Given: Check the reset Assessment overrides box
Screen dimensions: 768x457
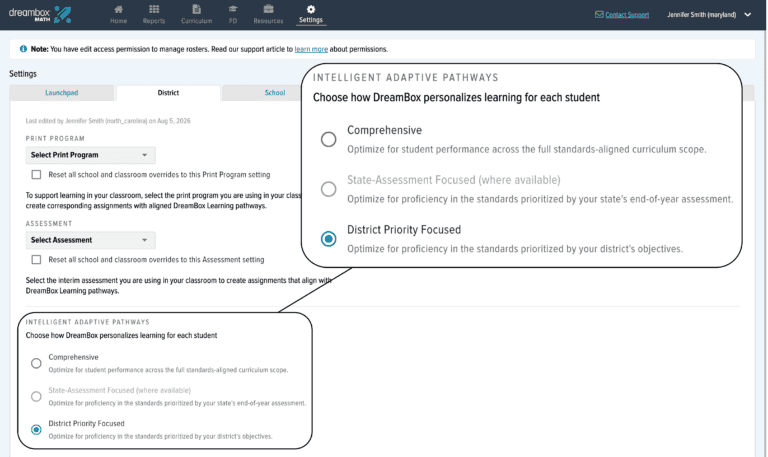Looking at the screenshot, I should [36, 260].
